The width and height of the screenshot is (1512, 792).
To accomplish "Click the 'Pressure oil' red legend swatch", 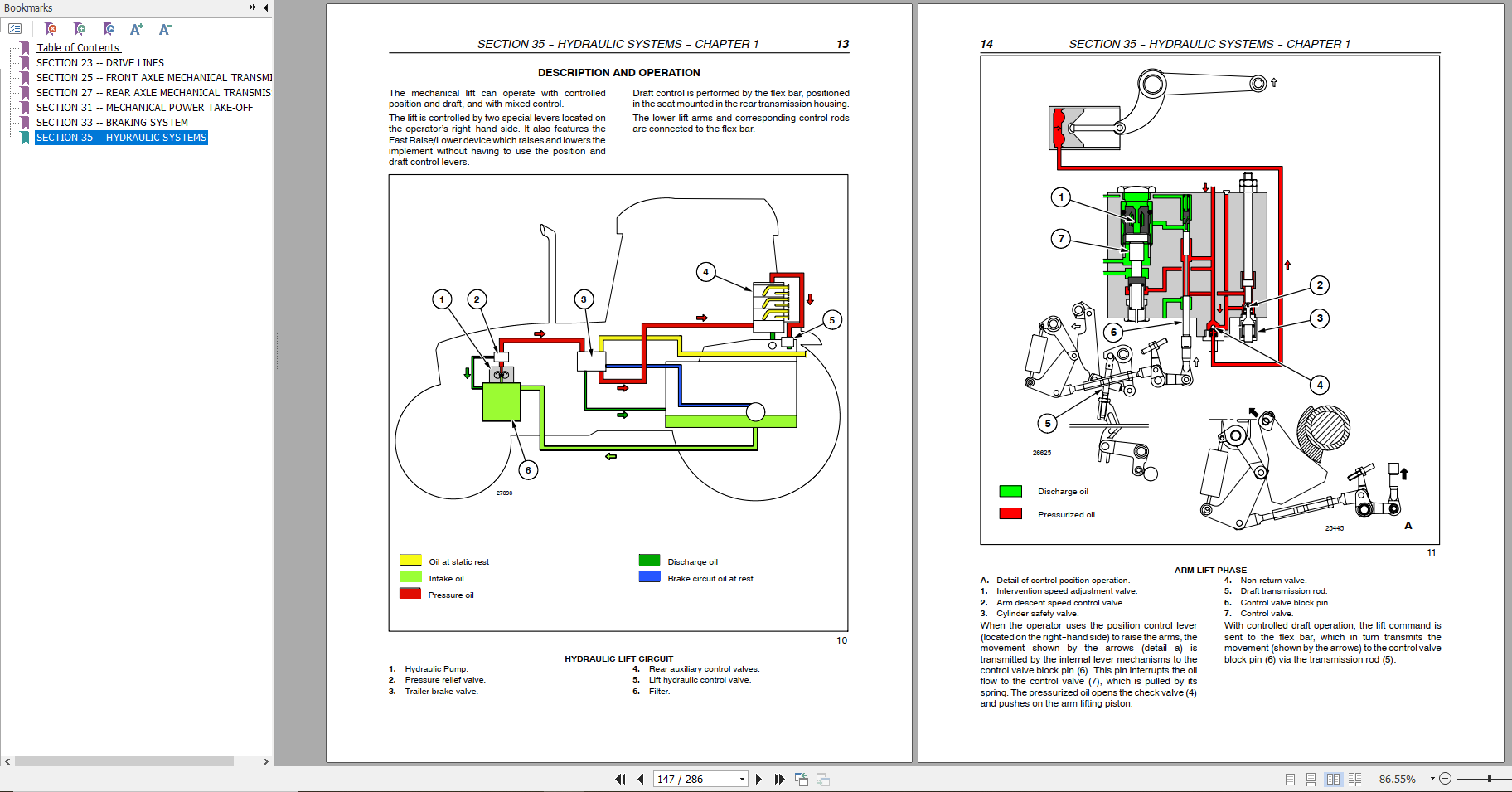I will (x=410, y=594).
